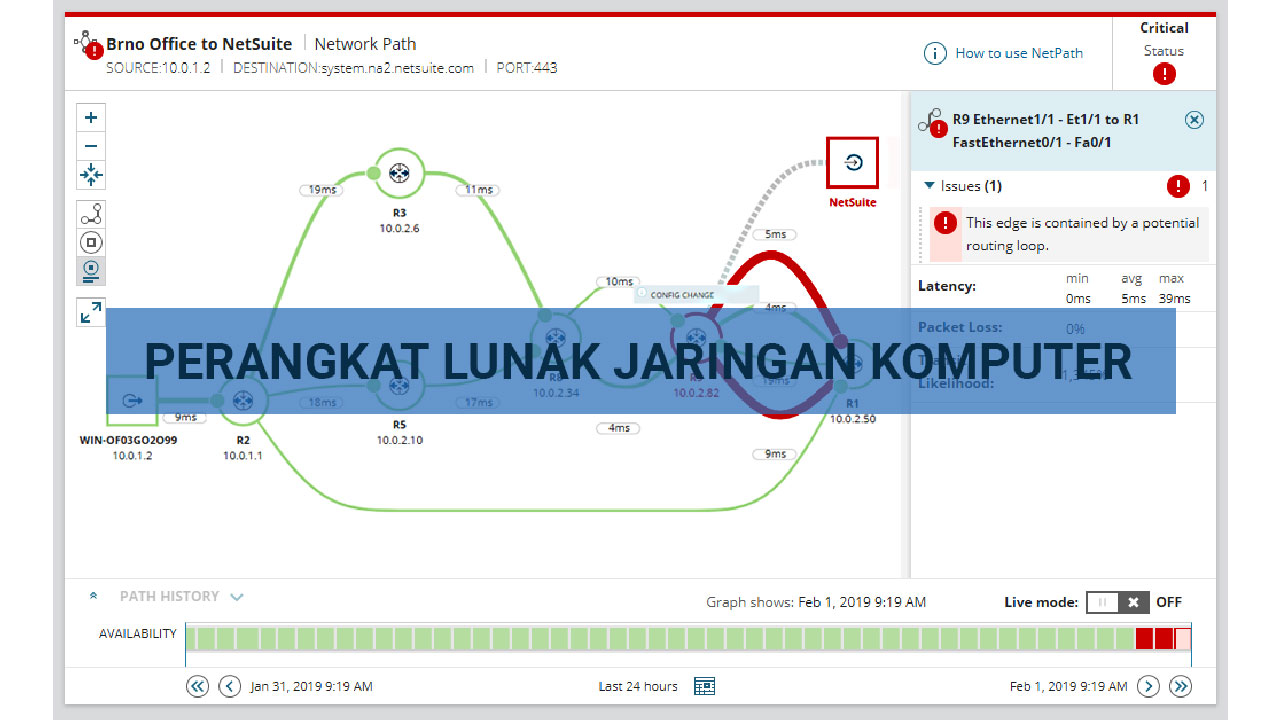Select the connected-nodes path view icon
This screenshot has height=720, width=1280.
click(x=90, y=213)
